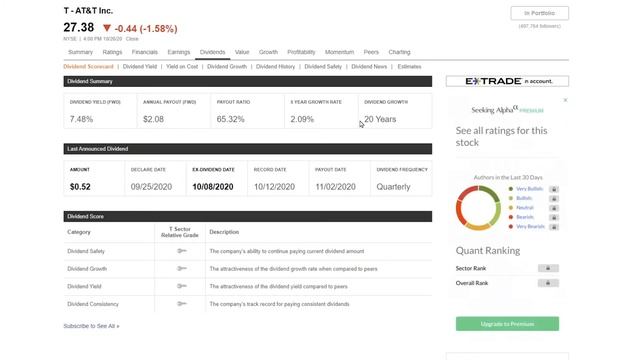Click the 65.32% payout ratio value
The width and height of the screenshot is (640, 360).
[x=231, y=119]
